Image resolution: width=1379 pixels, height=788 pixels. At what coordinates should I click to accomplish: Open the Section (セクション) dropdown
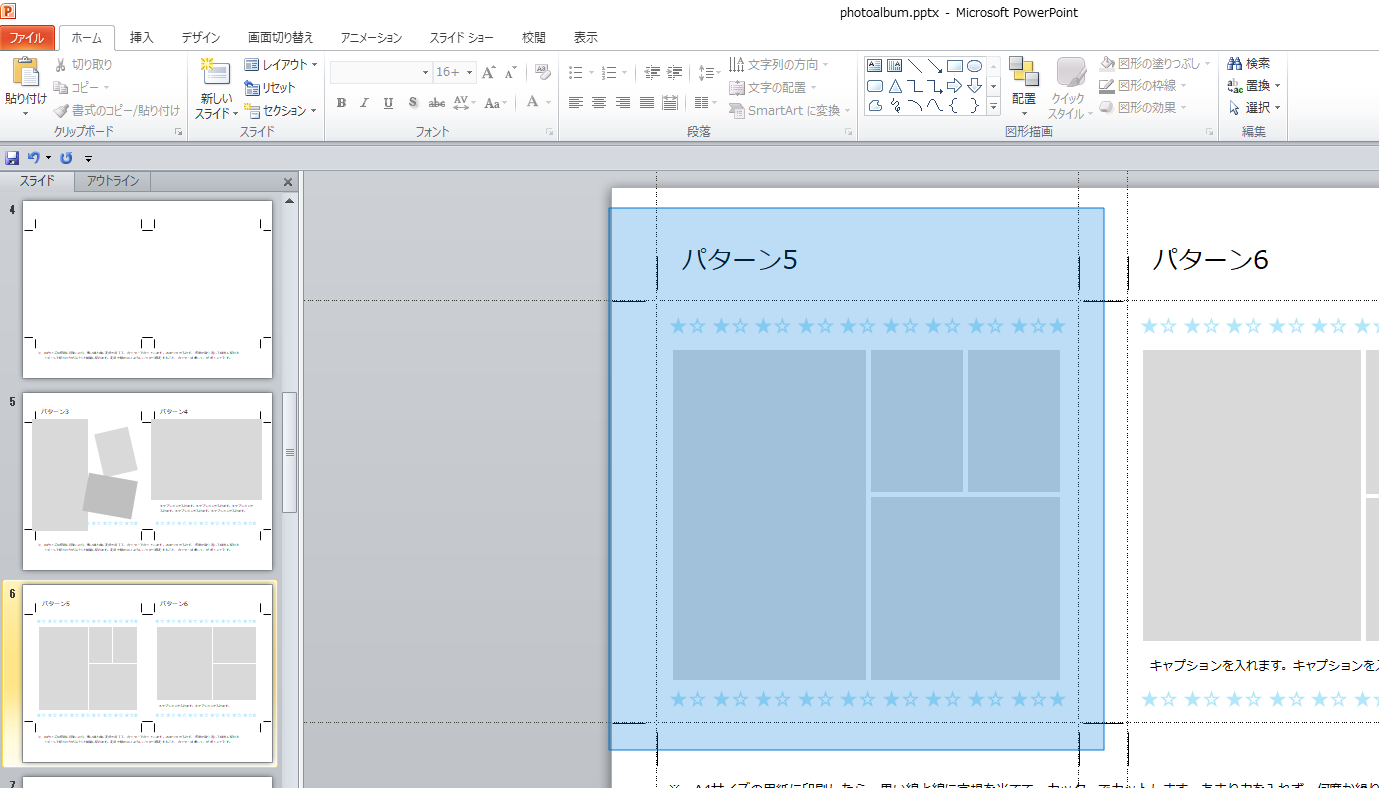[280, 111]
